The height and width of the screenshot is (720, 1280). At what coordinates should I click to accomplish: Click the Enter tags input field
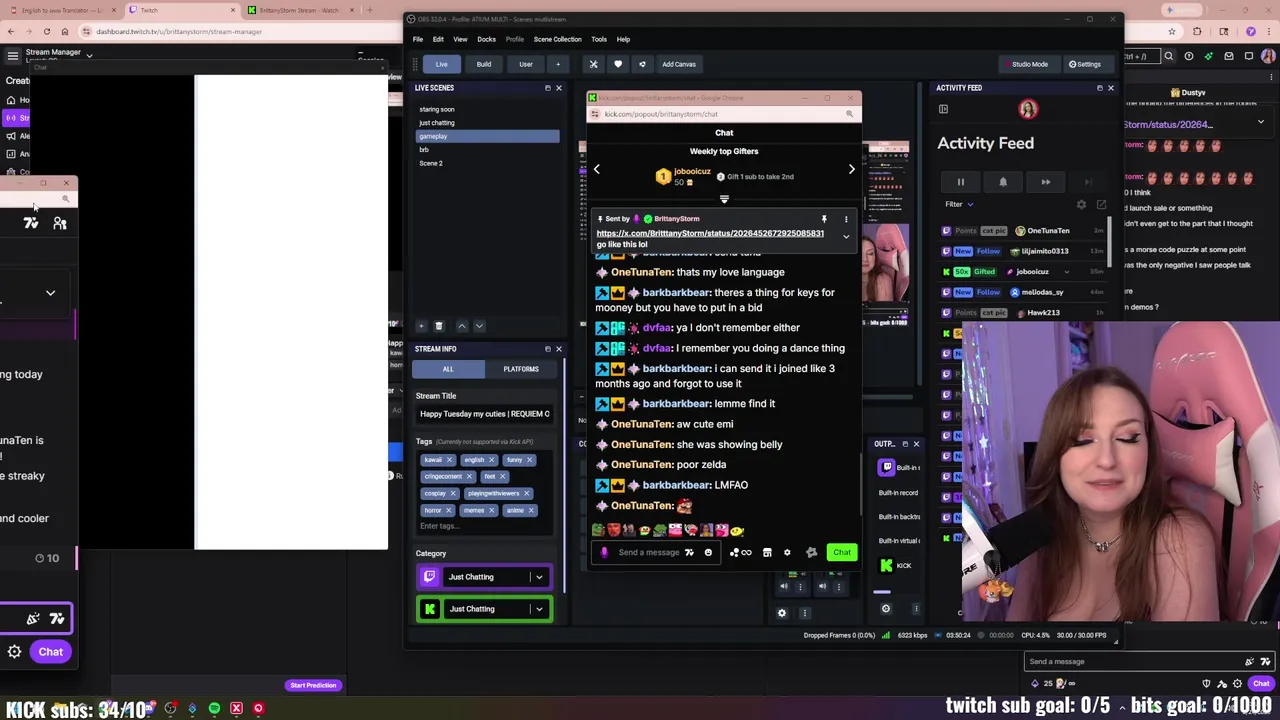tap(484, 526)
